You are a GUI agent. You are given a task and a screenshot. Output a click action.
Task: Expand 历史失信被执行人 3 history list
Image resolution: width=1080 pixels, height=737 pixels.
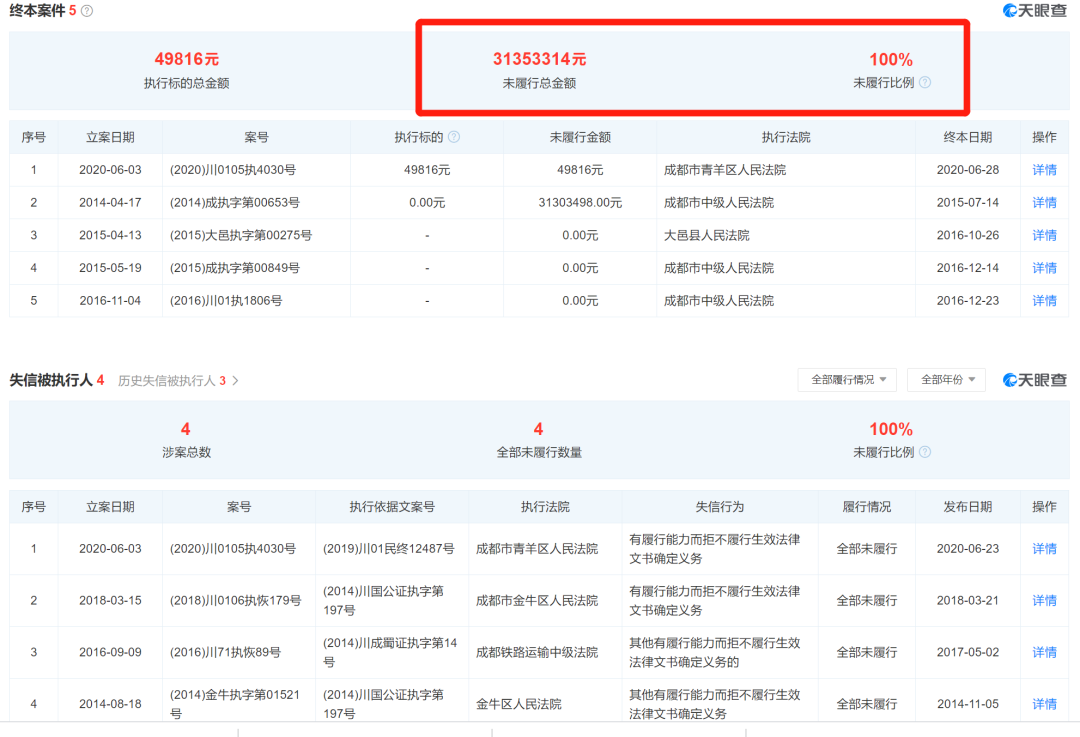[179, 381]
